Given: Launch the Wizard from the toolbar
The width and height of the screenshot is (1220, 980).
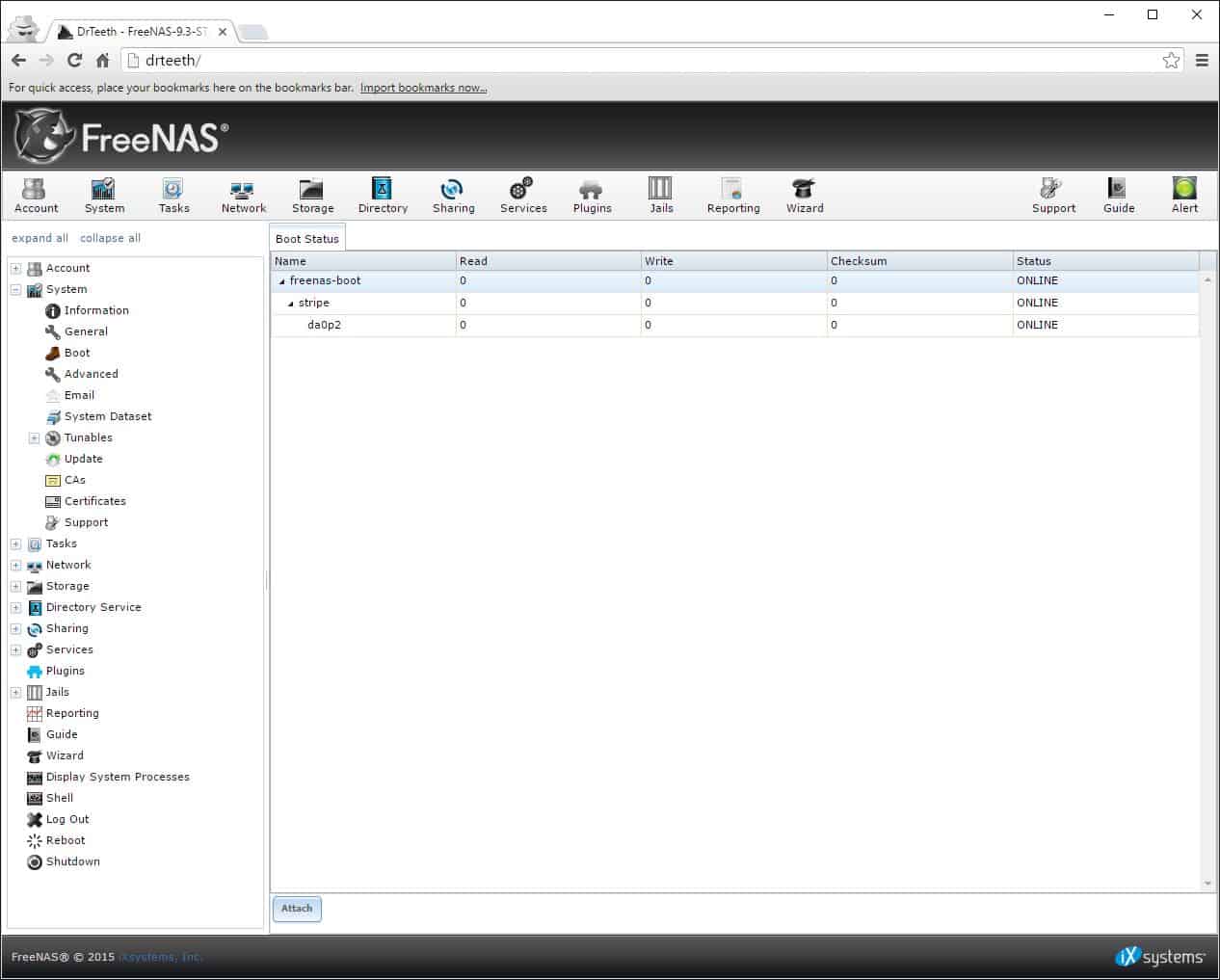Looking at the screenshot, I should point(805,196).
